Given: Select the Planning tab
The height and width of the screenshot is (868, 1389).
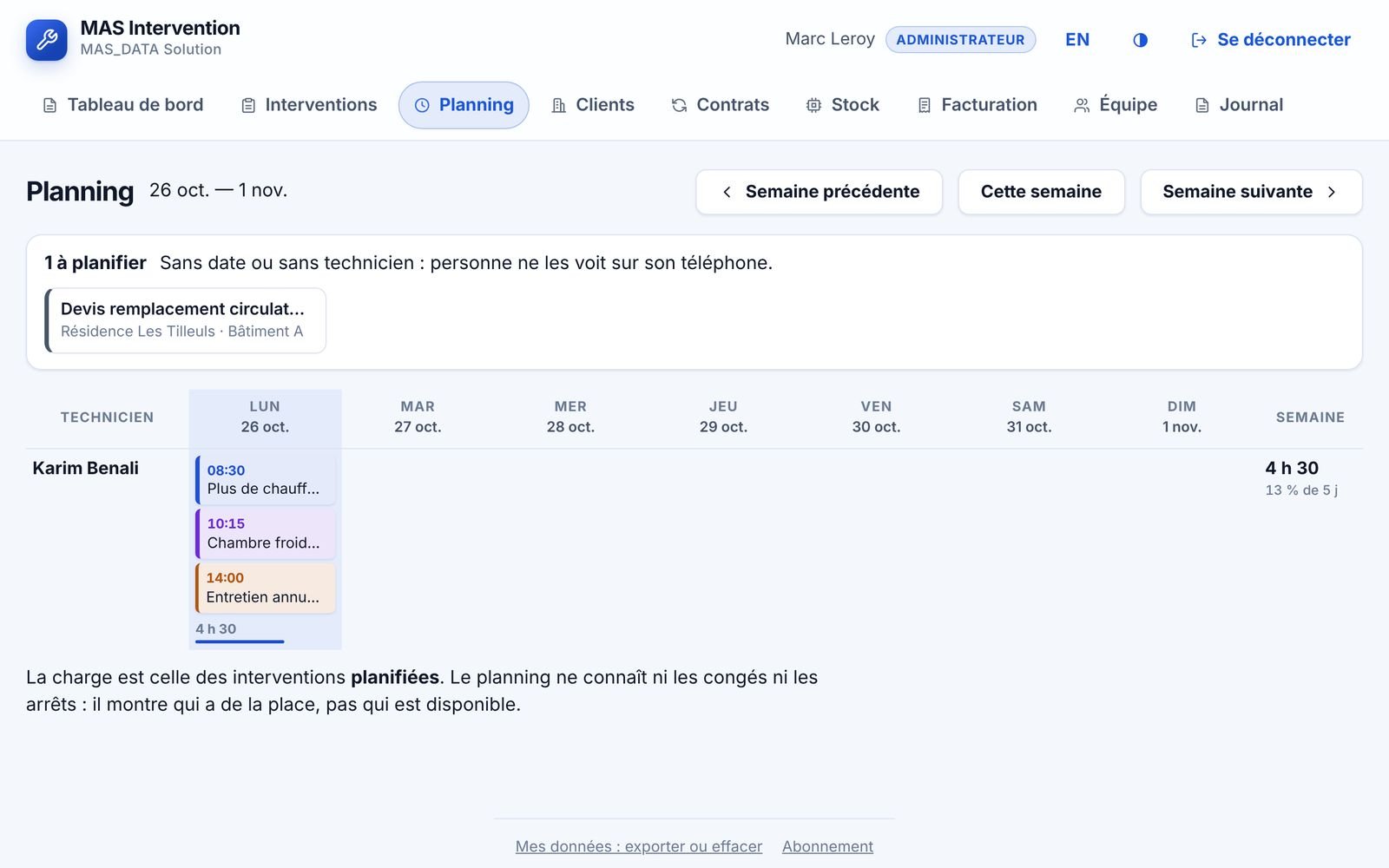Looking at the screenshot, I should 464,105.
